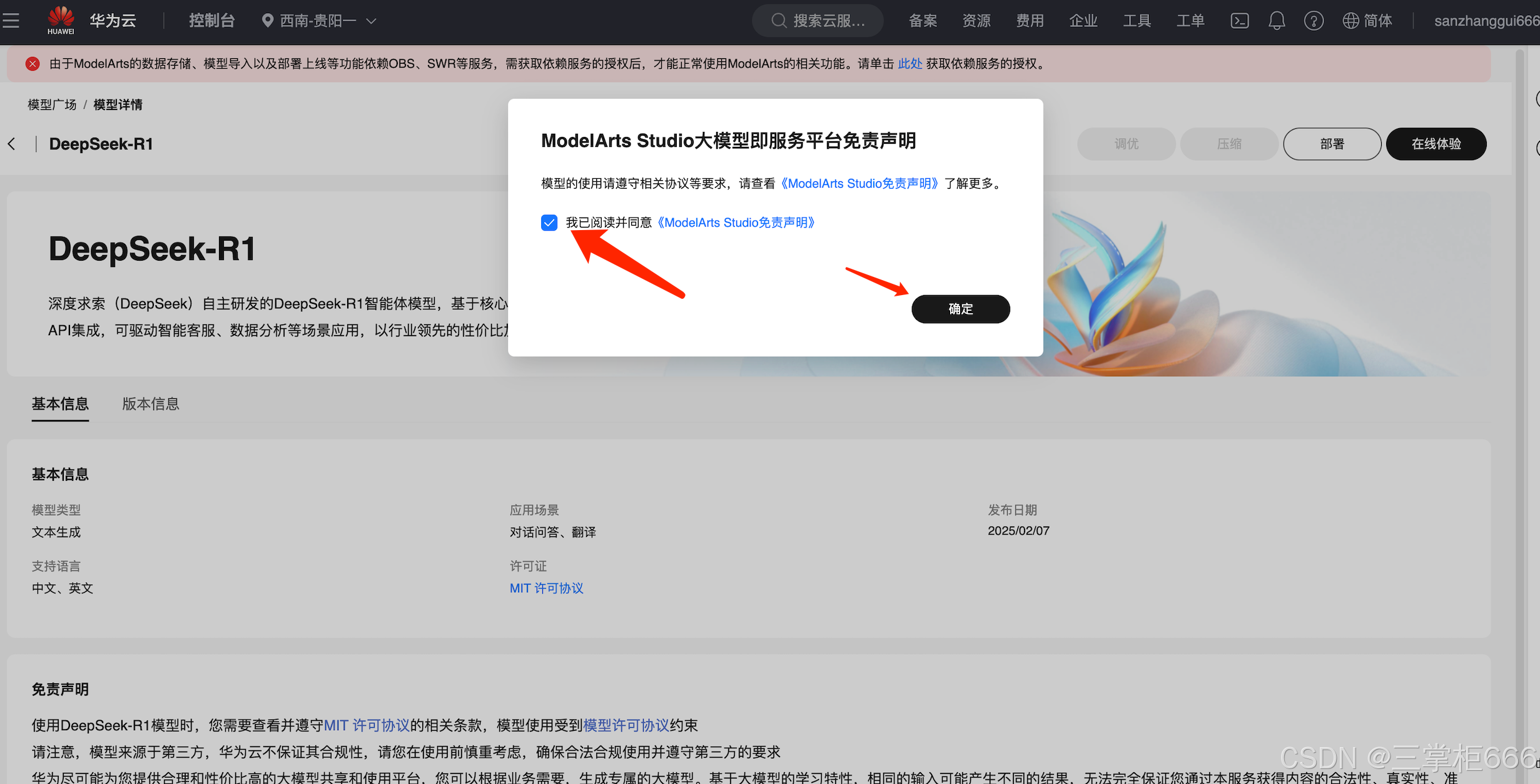Click the 搜索云服务 search field
The image size is (1540, 784).
818,21
